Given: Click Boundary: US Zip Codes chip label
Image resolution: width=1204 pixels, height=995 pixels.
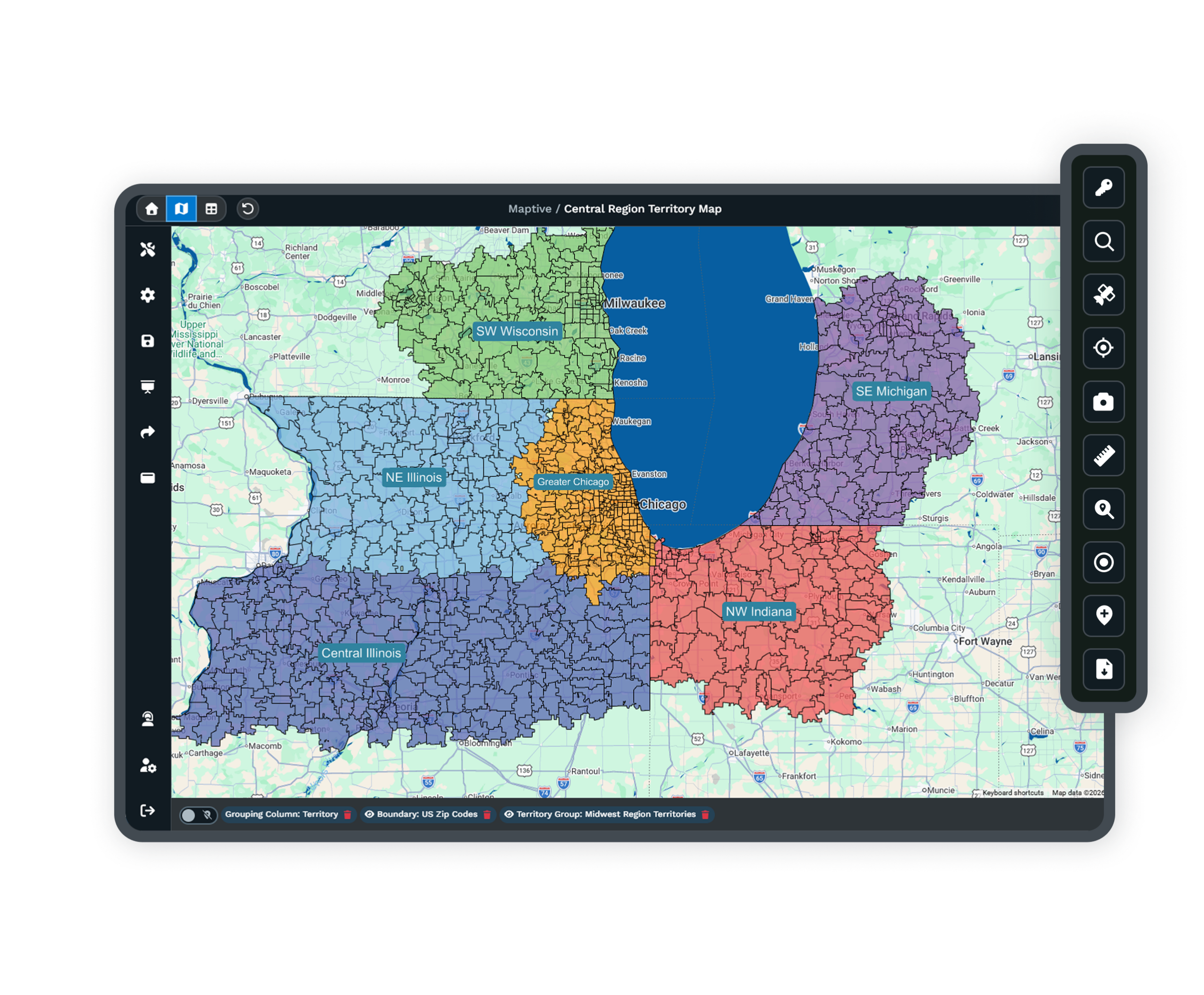Looking at the screenshot, I should pyautogui.click(x=427, y=814).
